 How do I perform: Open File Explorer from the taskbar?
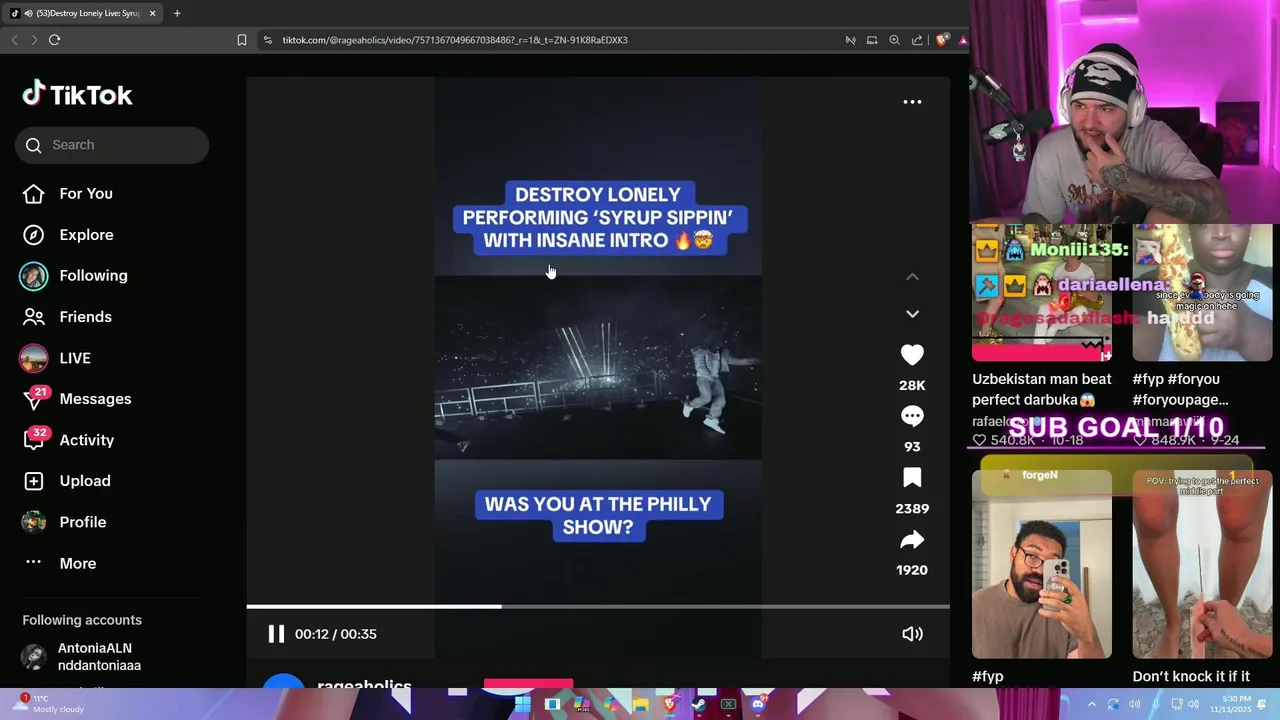click(x=640, y=704)
